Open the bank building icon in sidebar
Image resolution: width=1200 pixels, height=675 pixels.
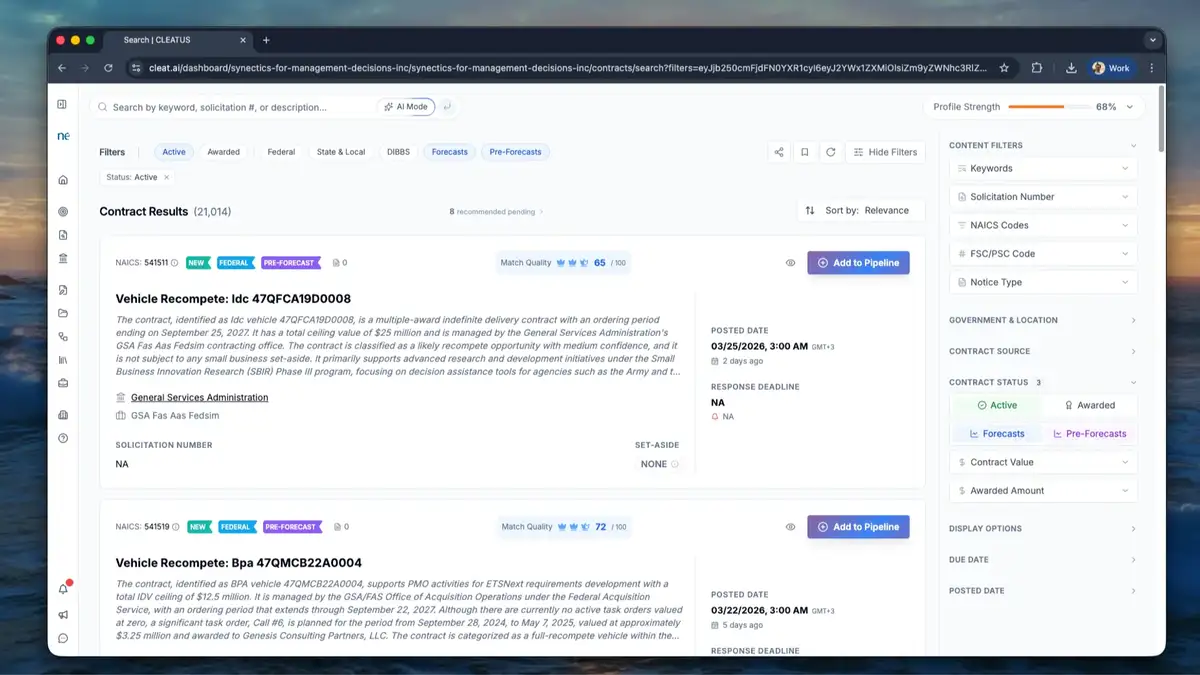point(63,258)
